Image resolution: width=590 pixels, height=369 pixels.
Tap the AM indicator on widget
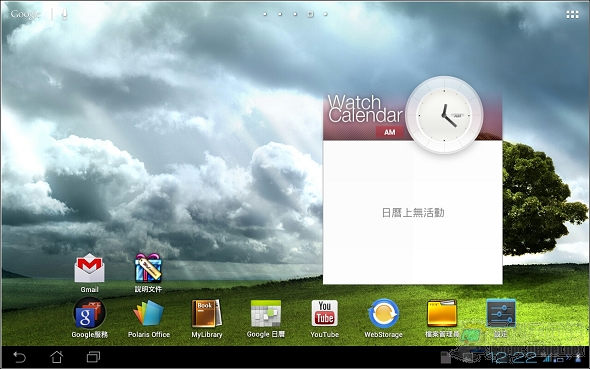pyautogui.click(x=389, y=132)
